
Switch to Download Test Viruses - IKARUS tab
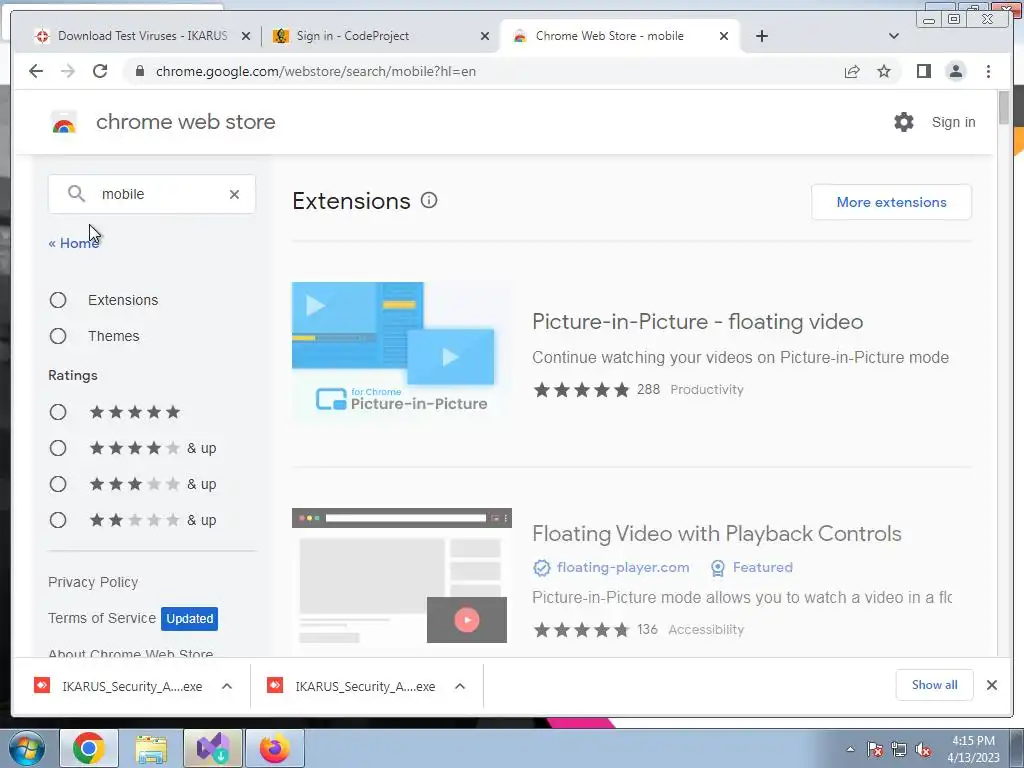point(142,36)
